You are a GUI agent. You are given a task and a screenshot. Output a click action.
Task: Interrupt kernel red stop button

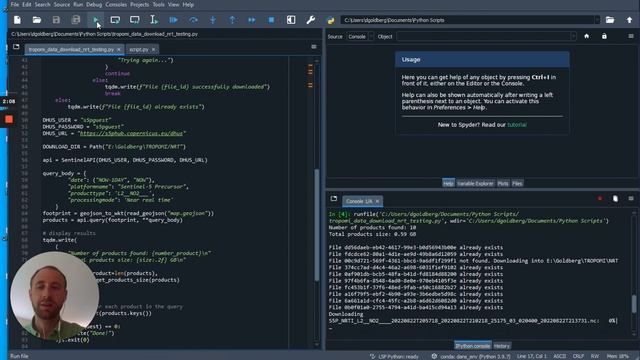(600, 199)
